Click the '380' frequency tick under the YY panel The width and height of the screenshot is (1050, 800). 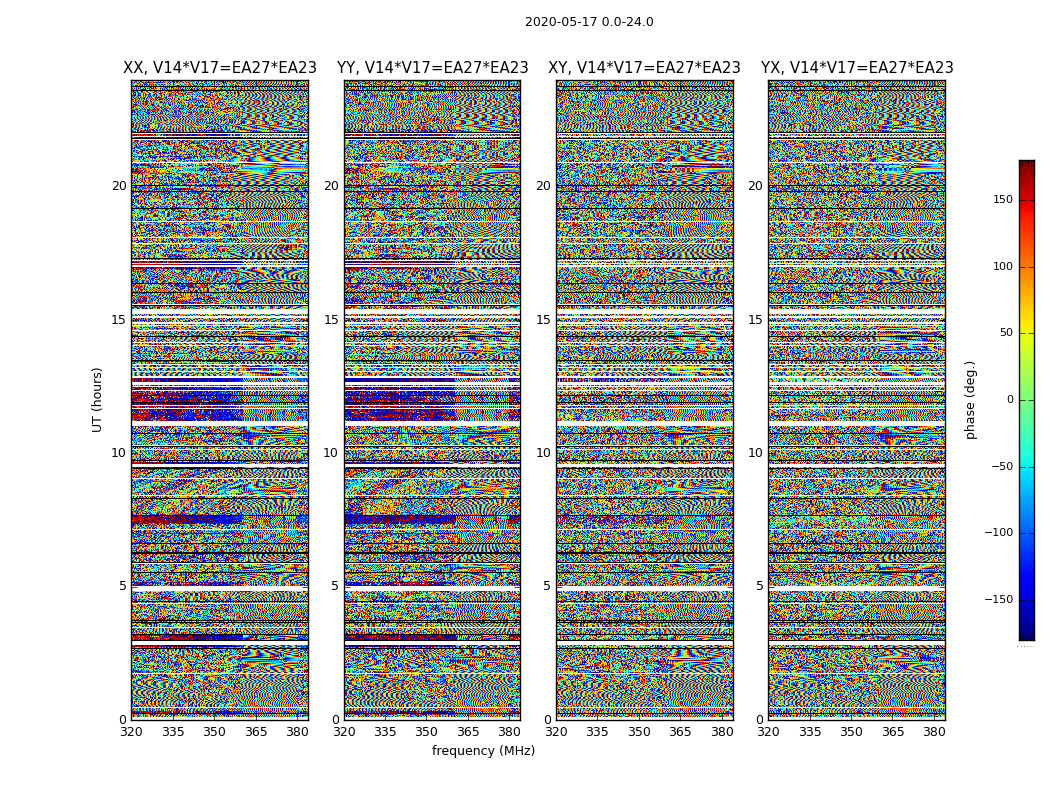[x=510, y=732]
